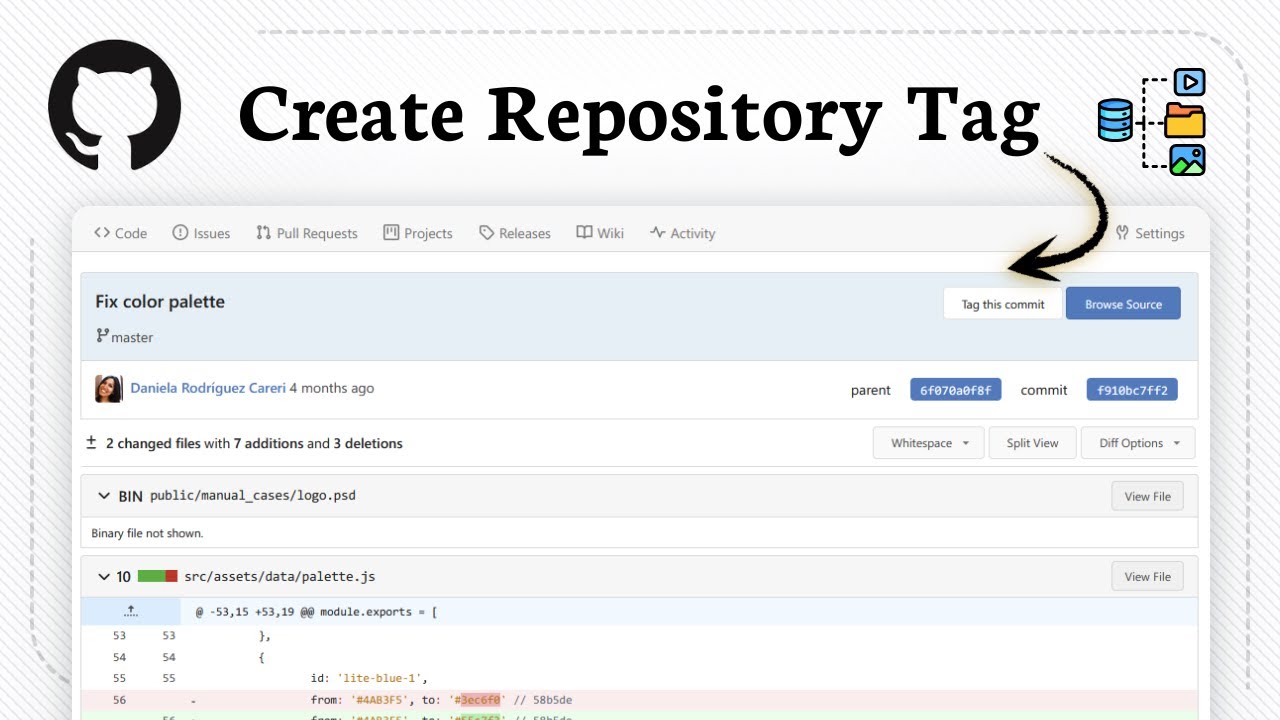The height and width of the screenshot is (720, 1280).
Task: Click the Code brackets icon
Action: click(x=102, y=233)
